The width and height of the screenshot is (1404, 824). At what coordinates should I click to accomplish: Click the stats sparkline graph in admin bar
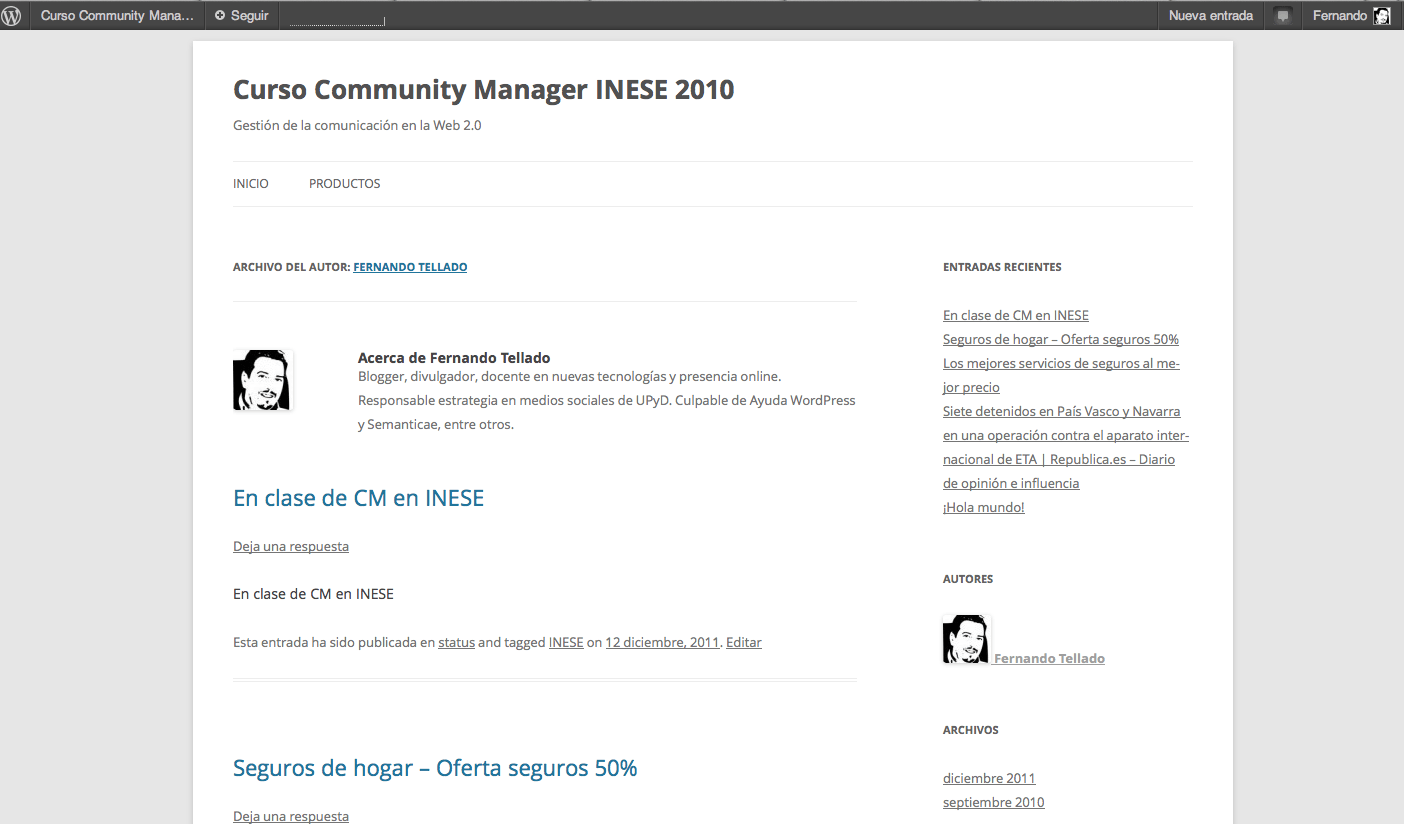tap(337, 18)
